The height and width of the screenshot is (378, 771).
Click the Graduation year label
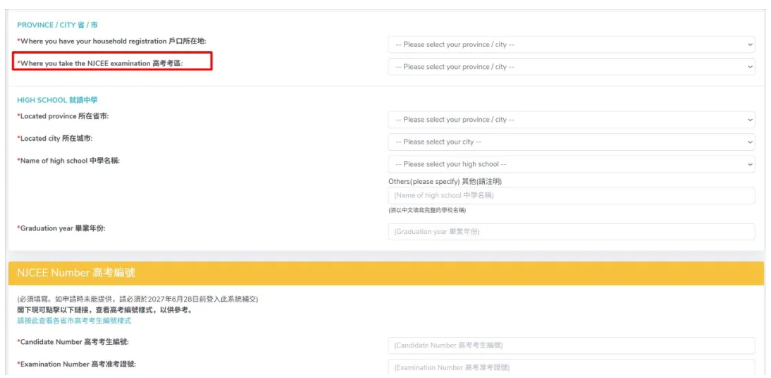[61, 229]
